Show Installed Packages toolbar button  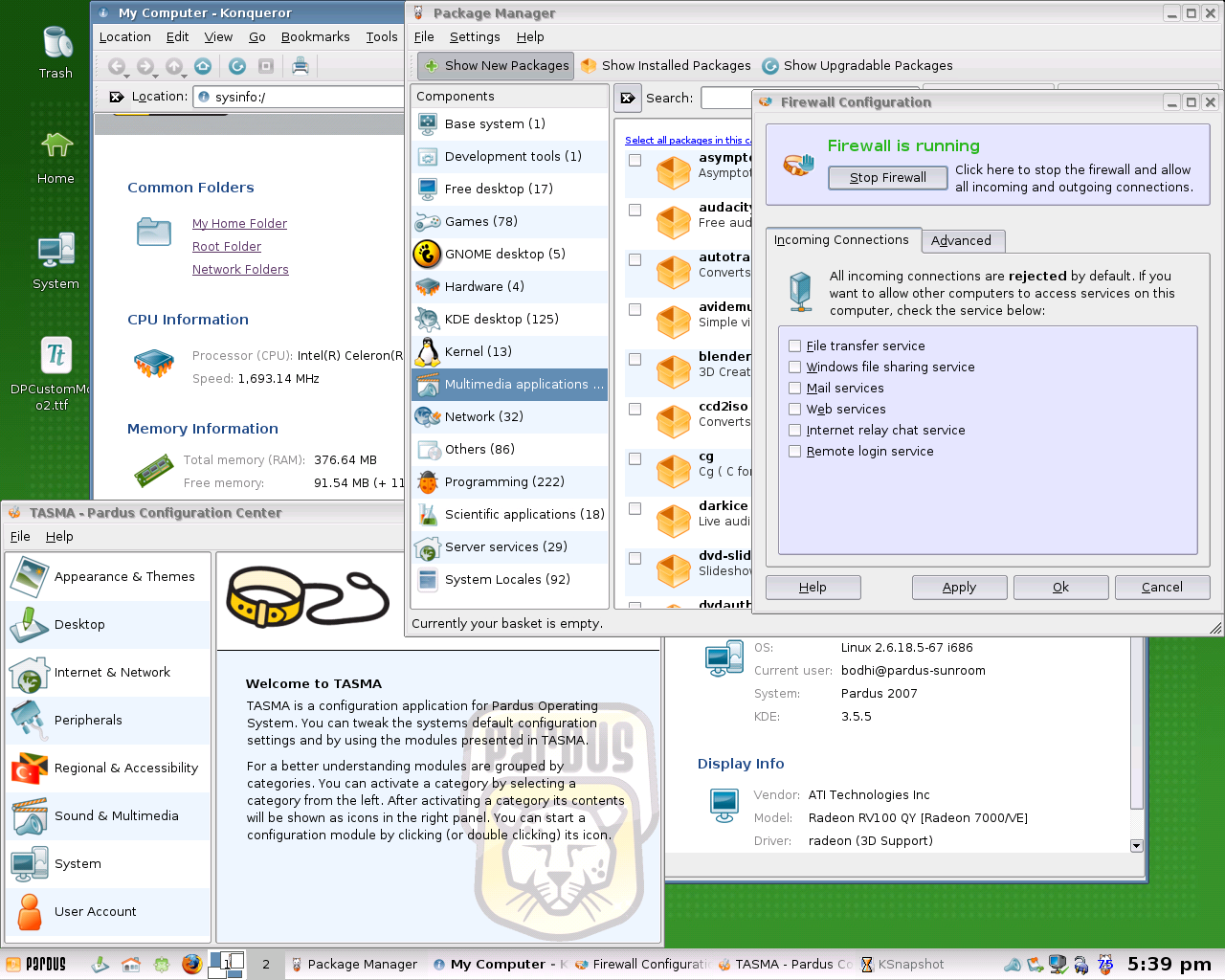point(666,66)
